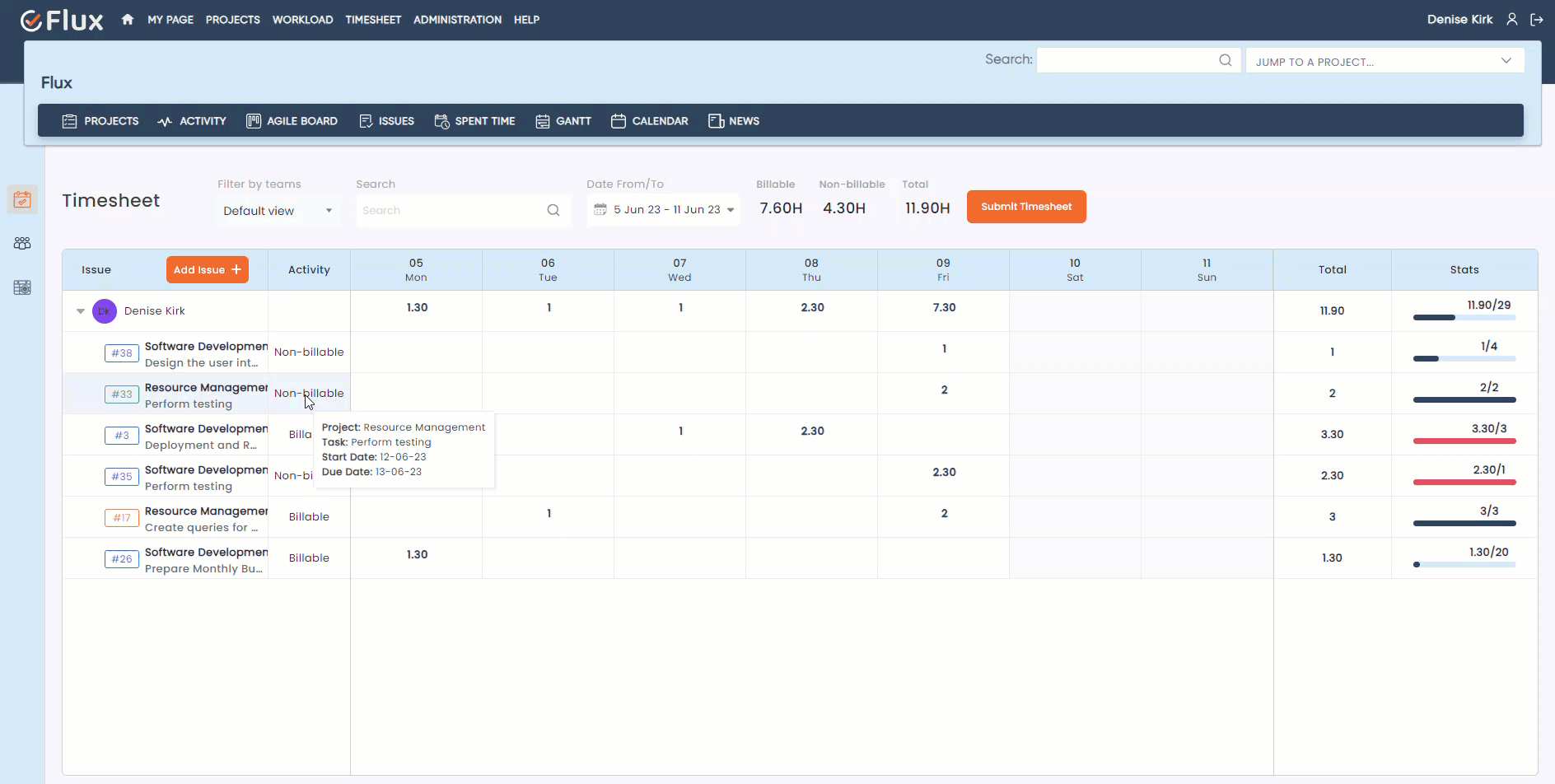The image size is (1555, 784).
Task: Click the timesheet Search input field
Action: point(451,211)
